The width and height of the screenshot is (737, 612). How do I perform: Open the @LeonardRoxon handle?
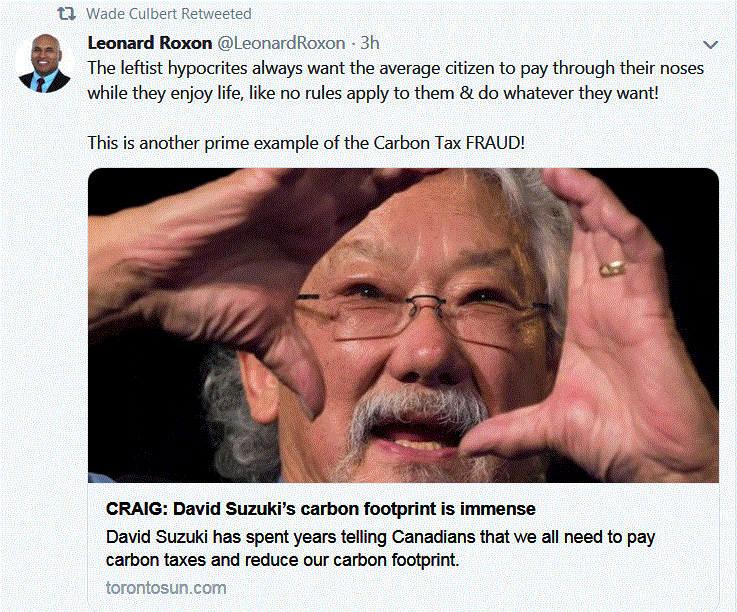281,43
